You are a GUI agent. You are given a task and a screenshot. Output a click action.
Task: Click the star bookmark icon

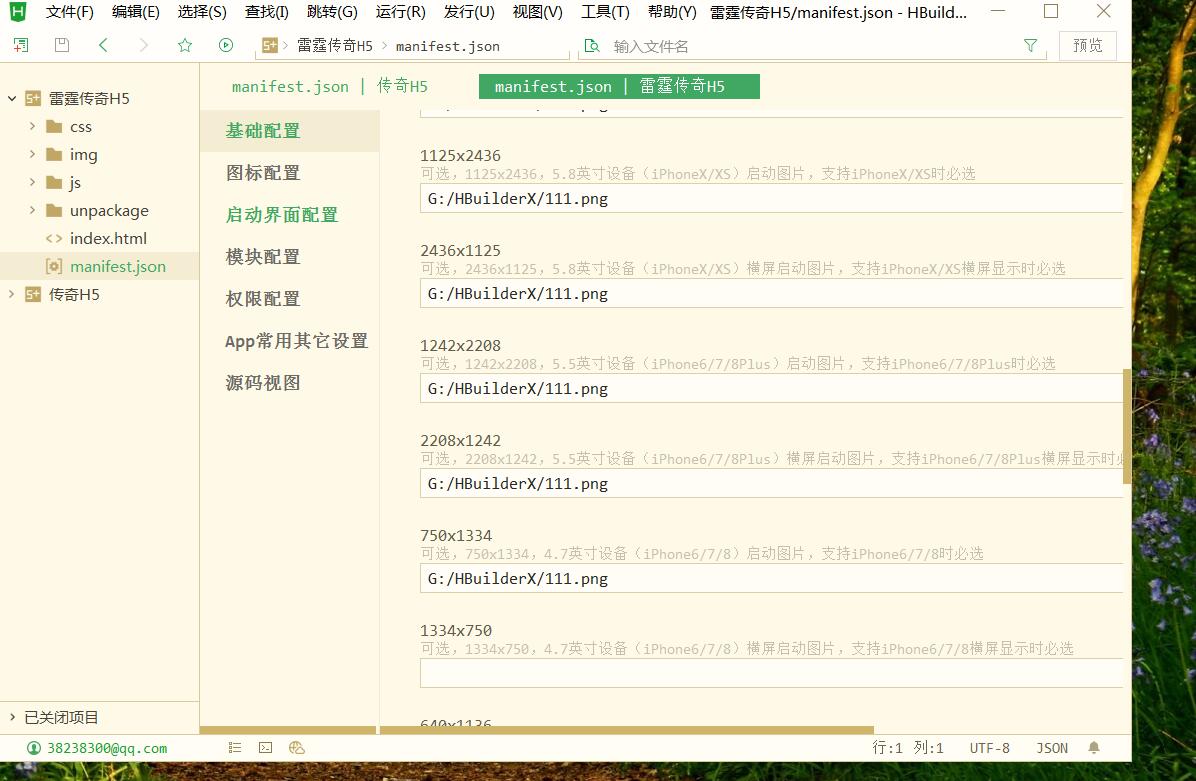(x=185, y=45)
